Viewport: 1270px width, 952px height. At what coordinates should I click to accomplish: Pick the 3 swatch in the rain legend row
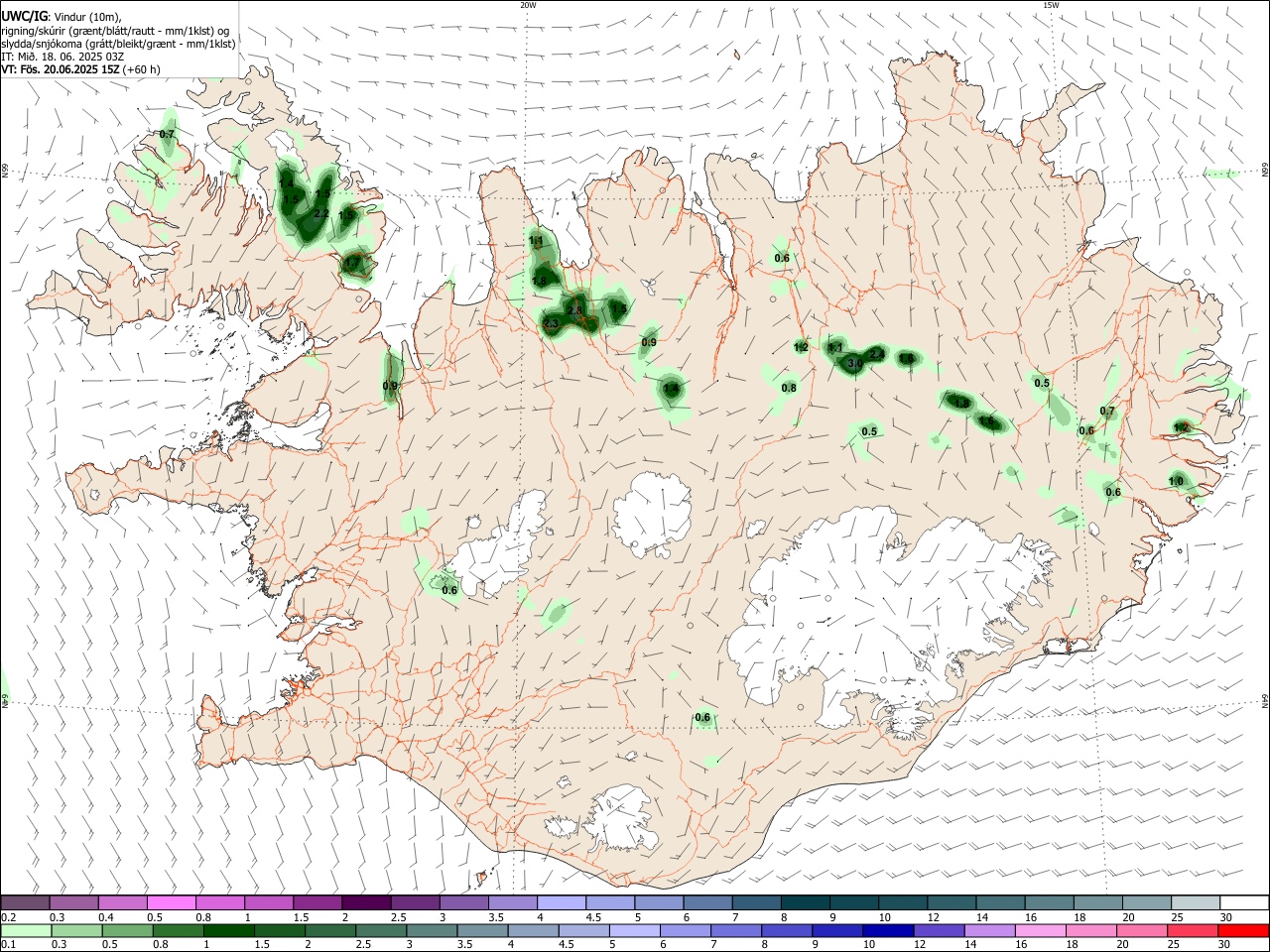point(432,930)
